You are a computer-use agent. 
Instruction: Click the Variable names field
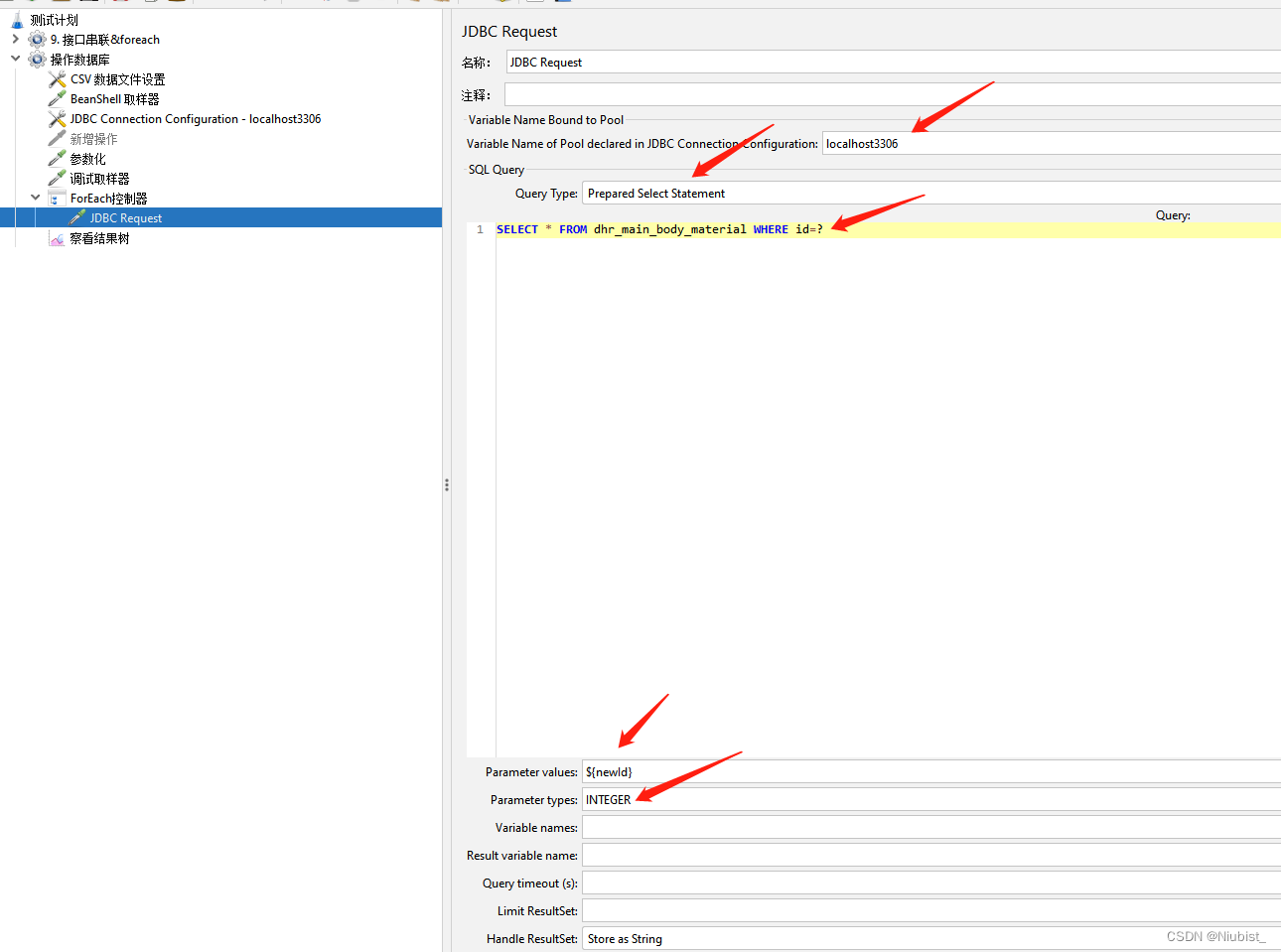[931, 827]
